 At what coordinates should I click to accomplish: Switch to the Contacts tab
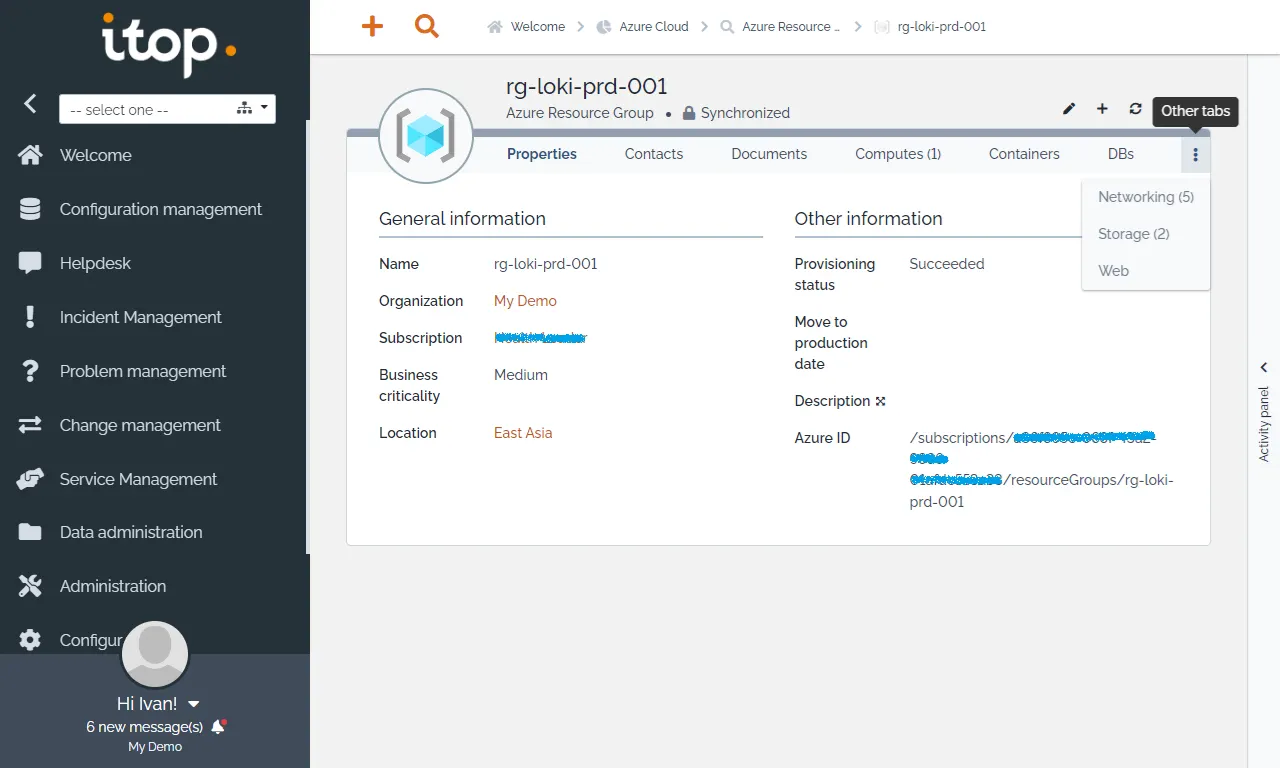click(654, 154)
